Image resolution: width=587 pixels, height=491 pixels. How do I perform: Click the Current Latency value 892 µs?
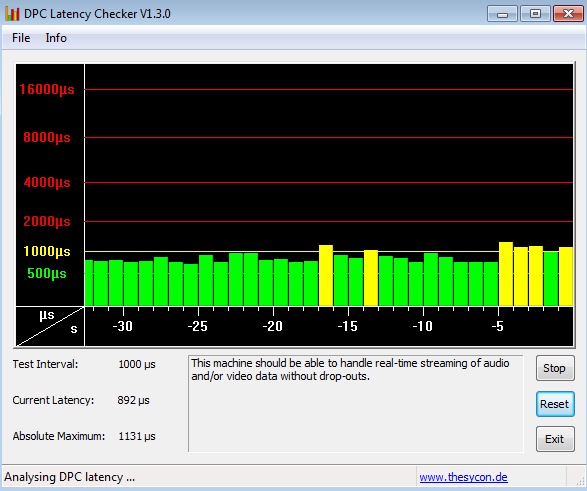tap(133, 400)
